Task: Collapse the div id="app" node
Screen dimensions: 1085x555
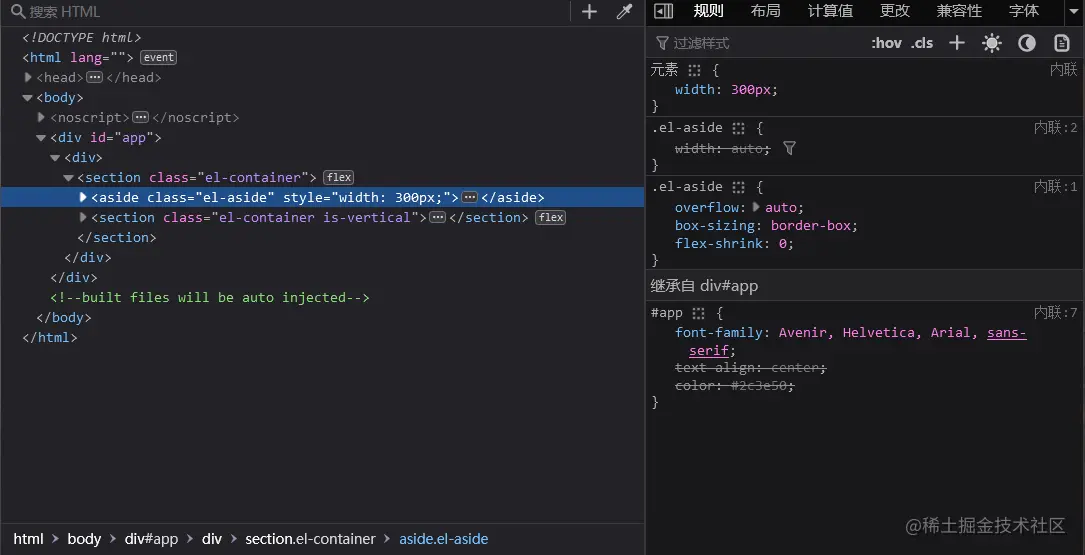Action: click(42, 138)
